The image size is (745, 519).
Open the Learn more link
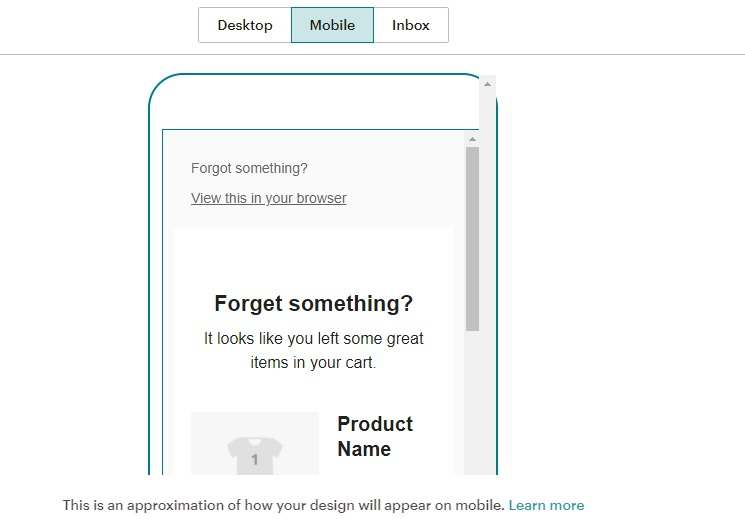[546, 505]
